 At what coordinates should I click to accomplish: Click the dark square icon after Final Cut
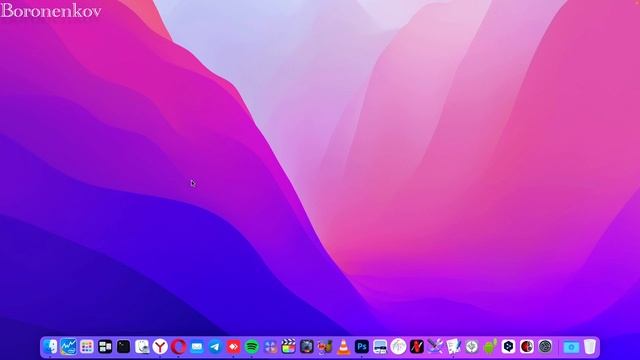pos(307,347)
